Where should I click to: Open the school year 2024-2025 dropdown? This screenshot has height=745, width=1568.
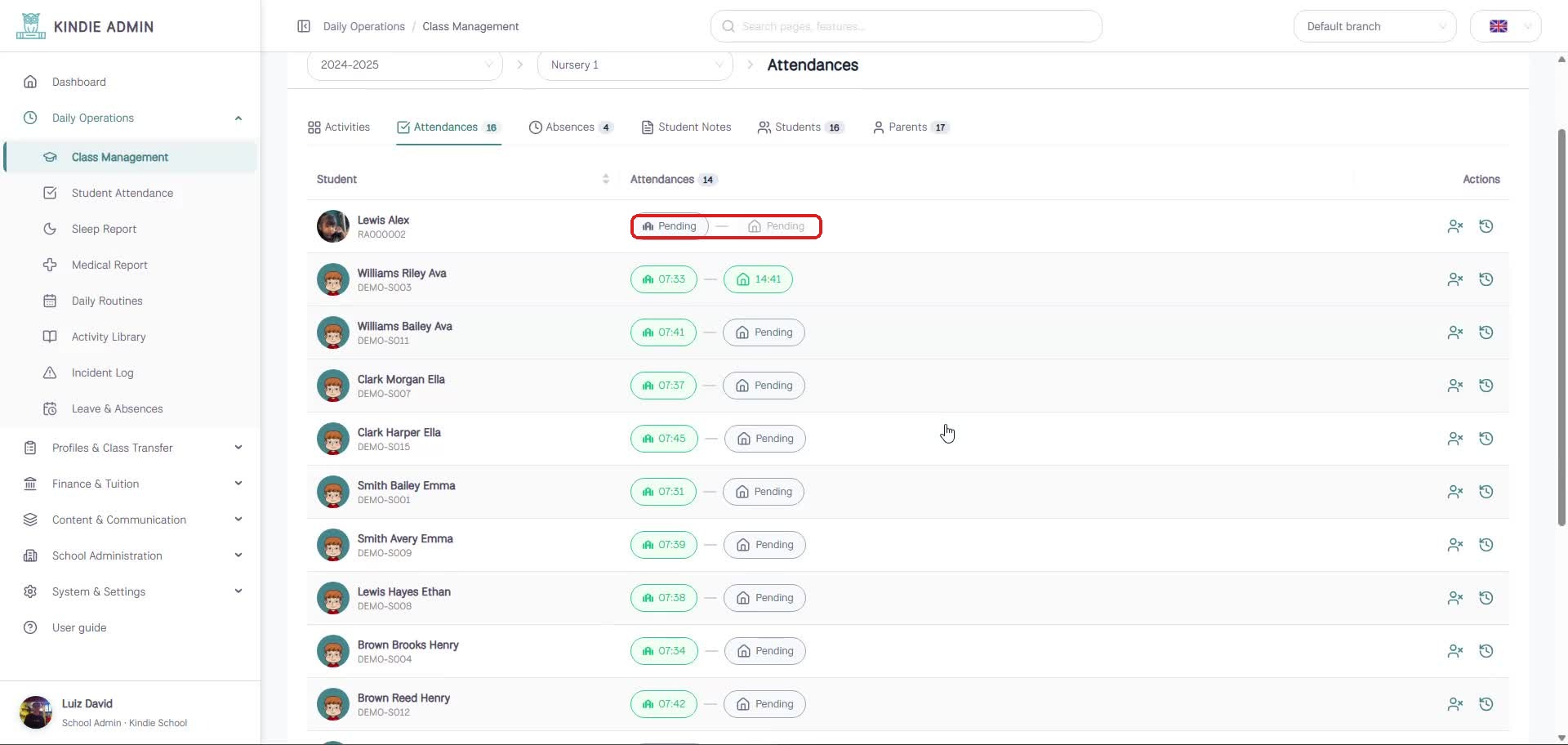click(x=404, y=65)
